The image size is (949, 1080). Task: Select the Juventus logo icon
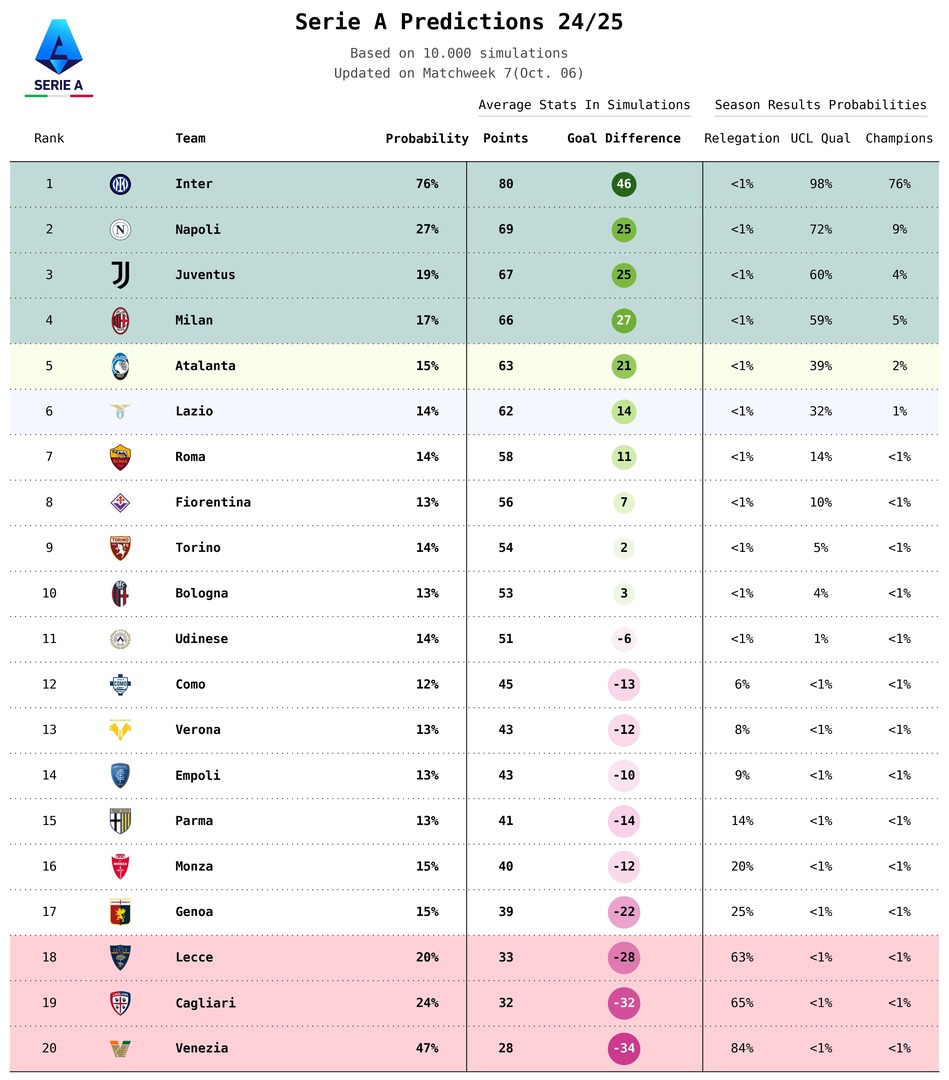[120, 275]
